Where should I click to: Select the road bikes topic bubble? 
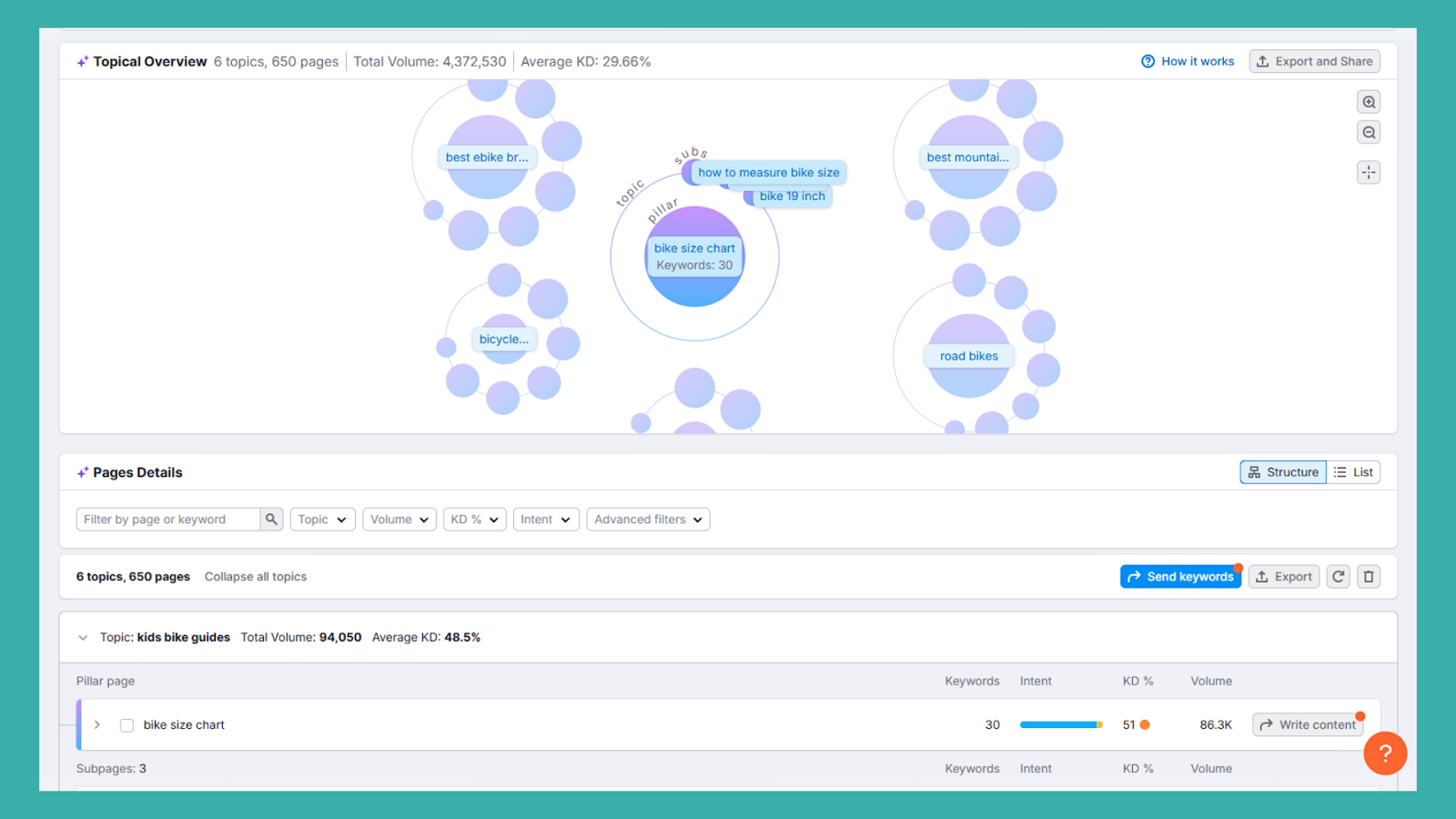tap(969, 356)
